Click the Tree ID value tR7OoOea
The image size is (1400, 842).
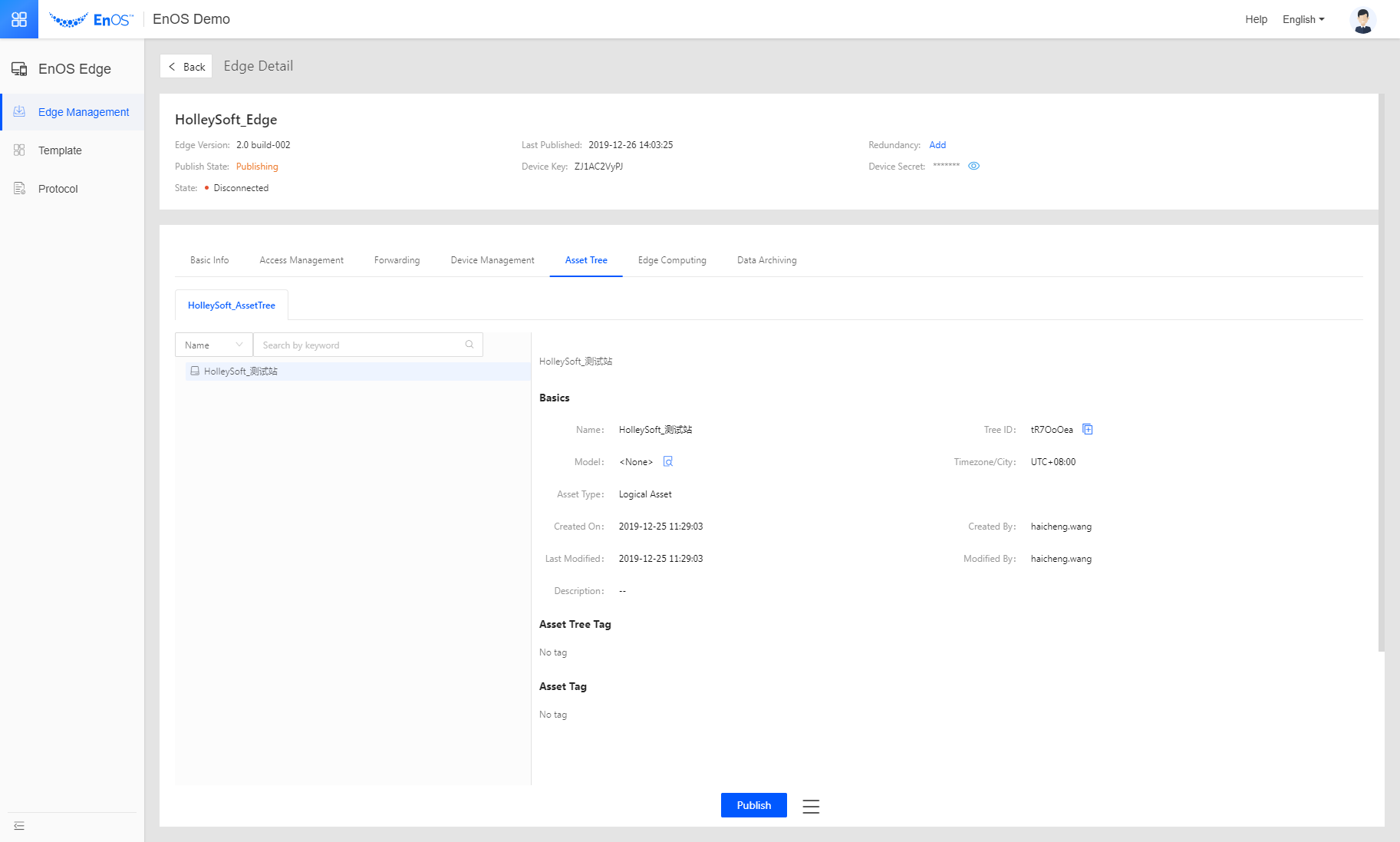tap(1052, 430)
